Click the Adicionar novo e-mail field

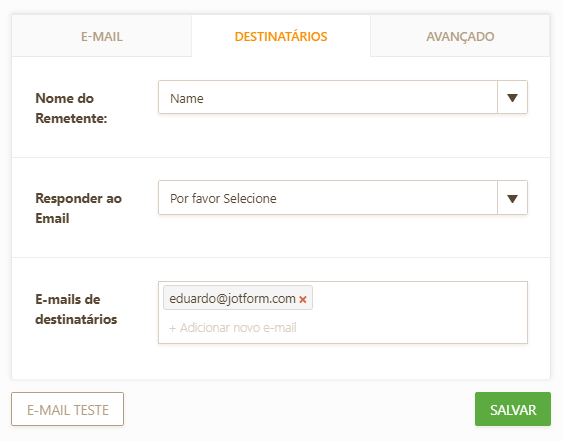(x=233, y=328)
